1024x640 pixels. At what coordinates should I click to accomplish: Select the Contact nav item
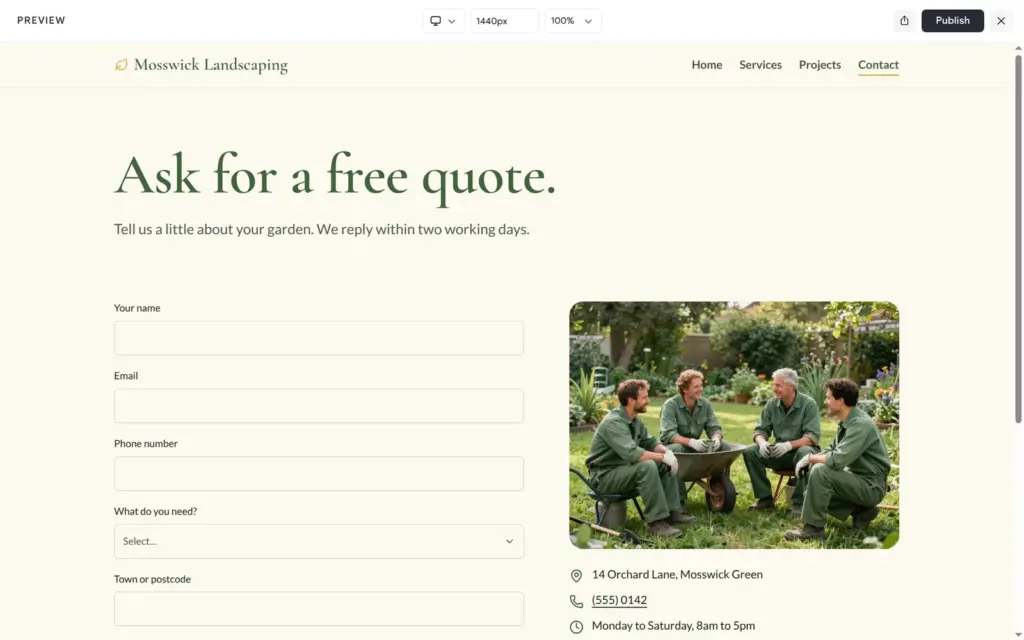(878, 65)
